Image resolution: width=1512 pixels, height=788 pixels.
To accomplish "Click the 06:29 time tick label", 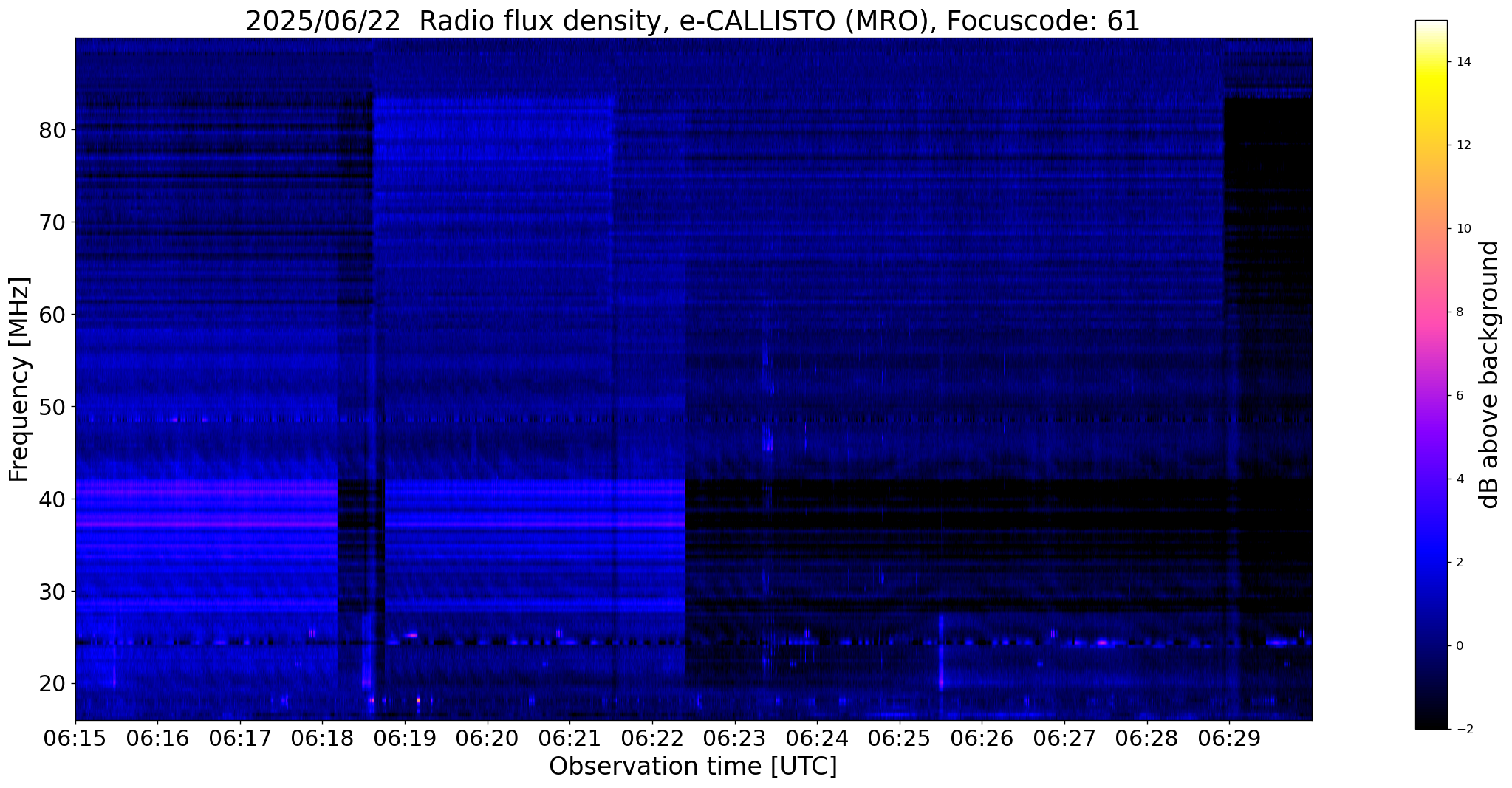I will point(1229,738).
